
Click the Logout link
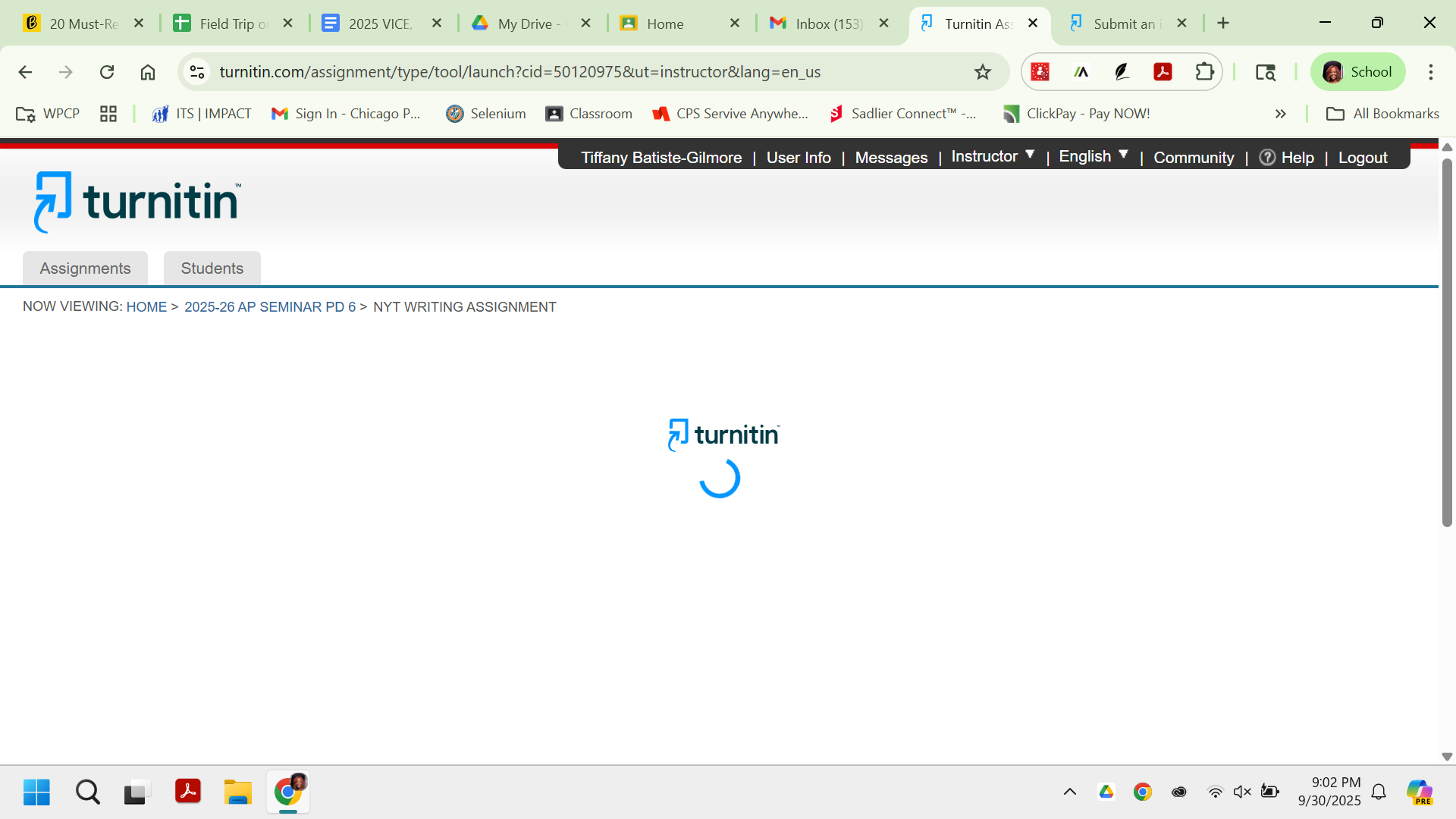coord(1362,158)
